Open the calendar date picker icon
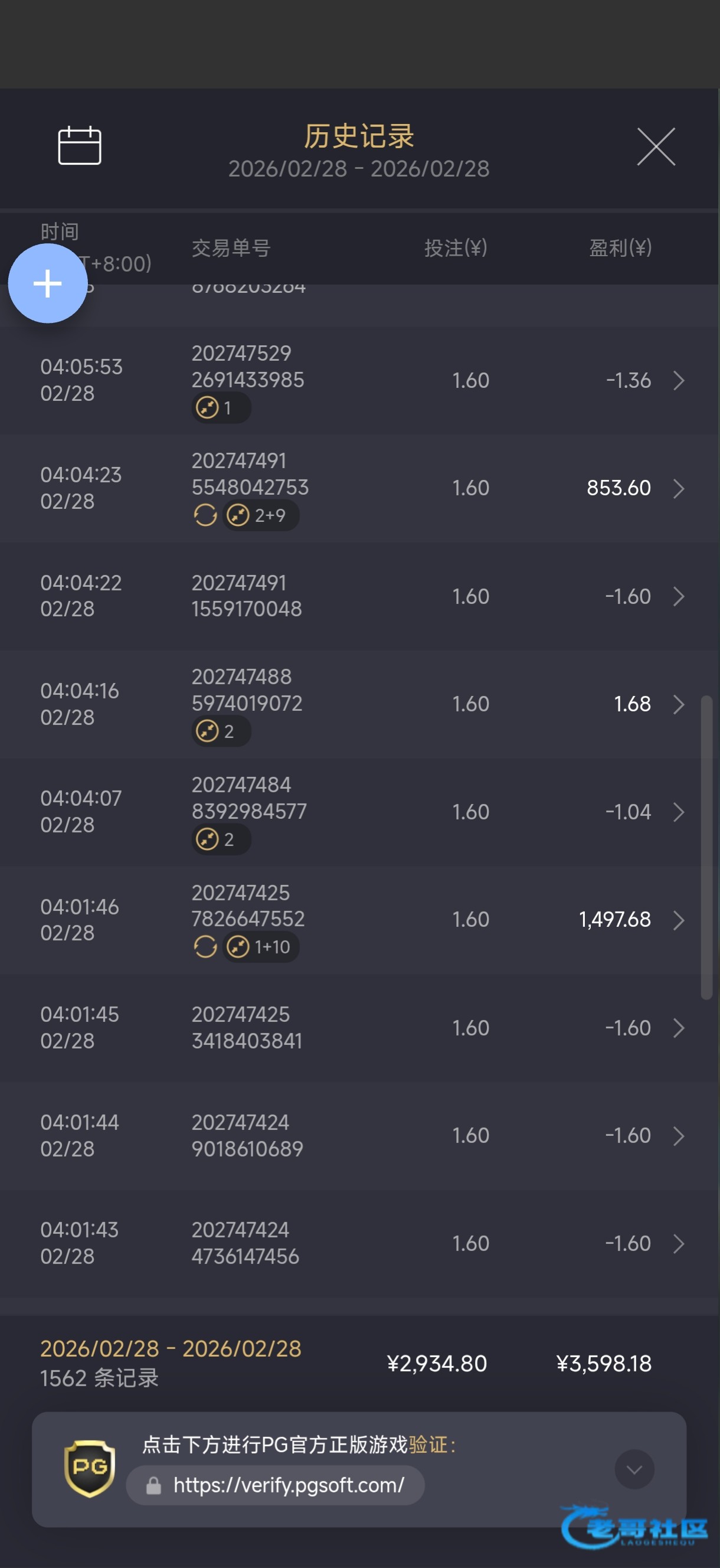Viewport: 720px width, 1568px height. point(79,145)
